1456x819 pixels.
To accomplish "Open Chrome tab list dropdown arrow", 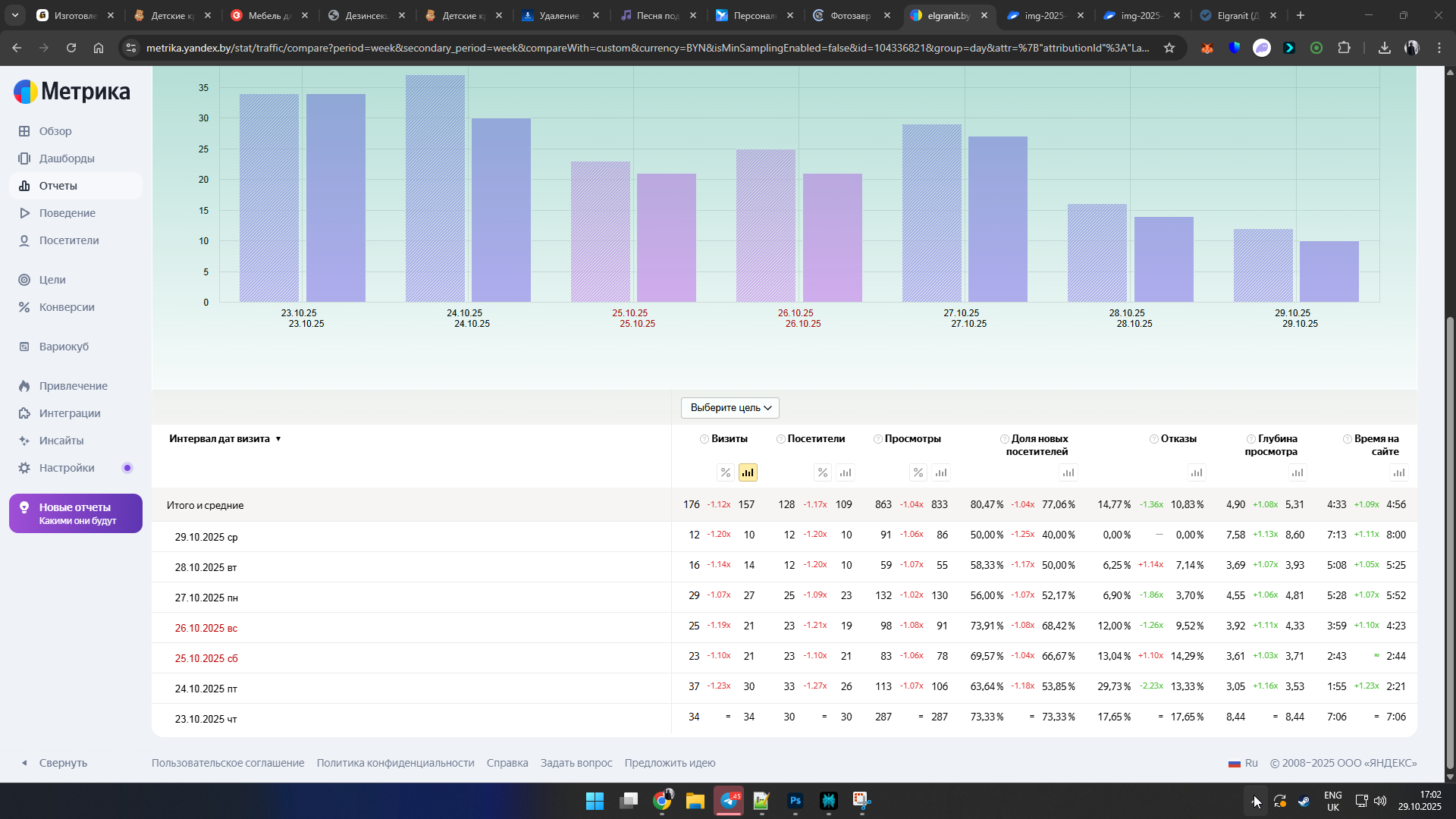I will click(14, 15).
